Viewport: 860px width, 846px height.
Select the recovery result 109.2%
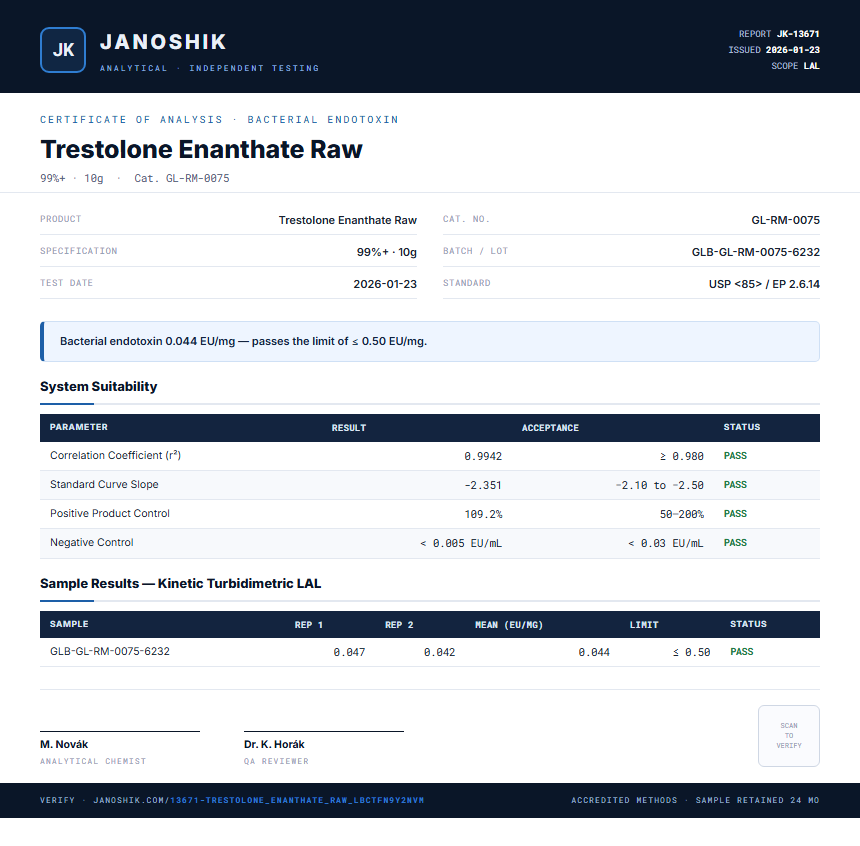(x=483, y=514)
